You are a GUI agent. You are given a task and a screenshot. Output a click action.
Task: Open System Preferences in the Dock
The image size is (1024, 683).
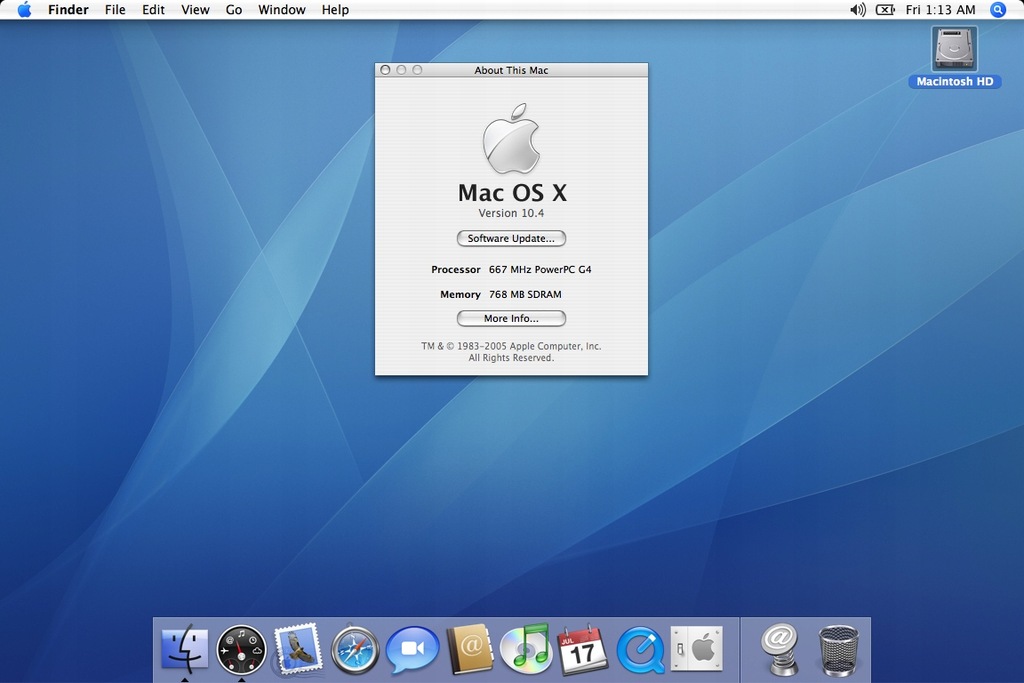pyautogui.click(x=697, y=648)
